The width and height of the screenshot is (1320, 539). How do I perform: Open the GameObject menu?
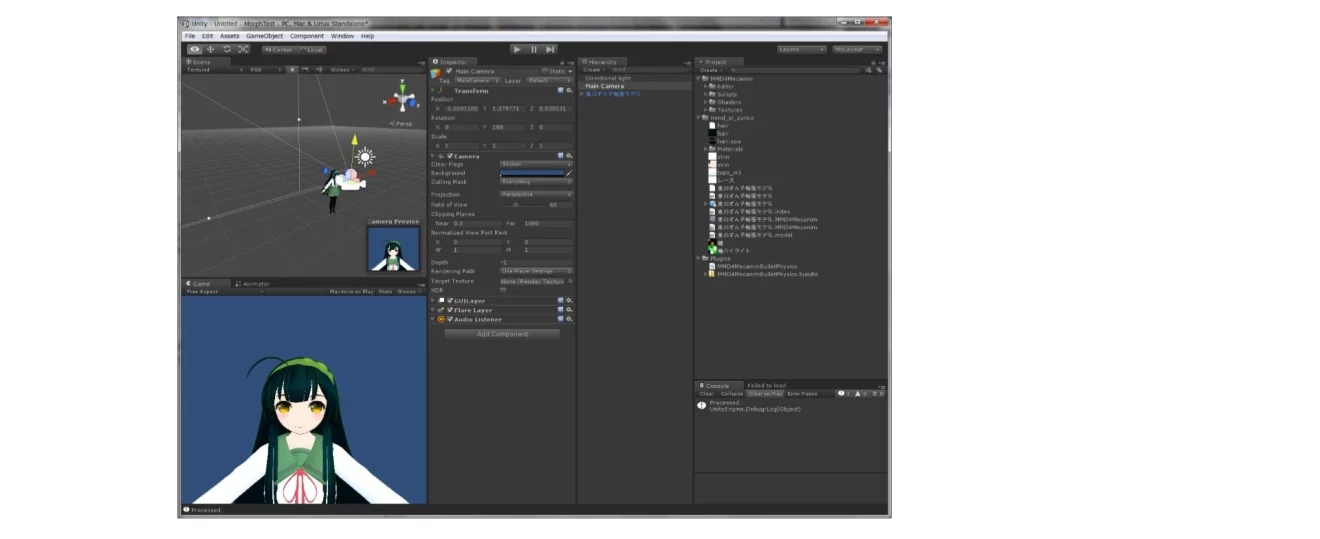point(265,36)
